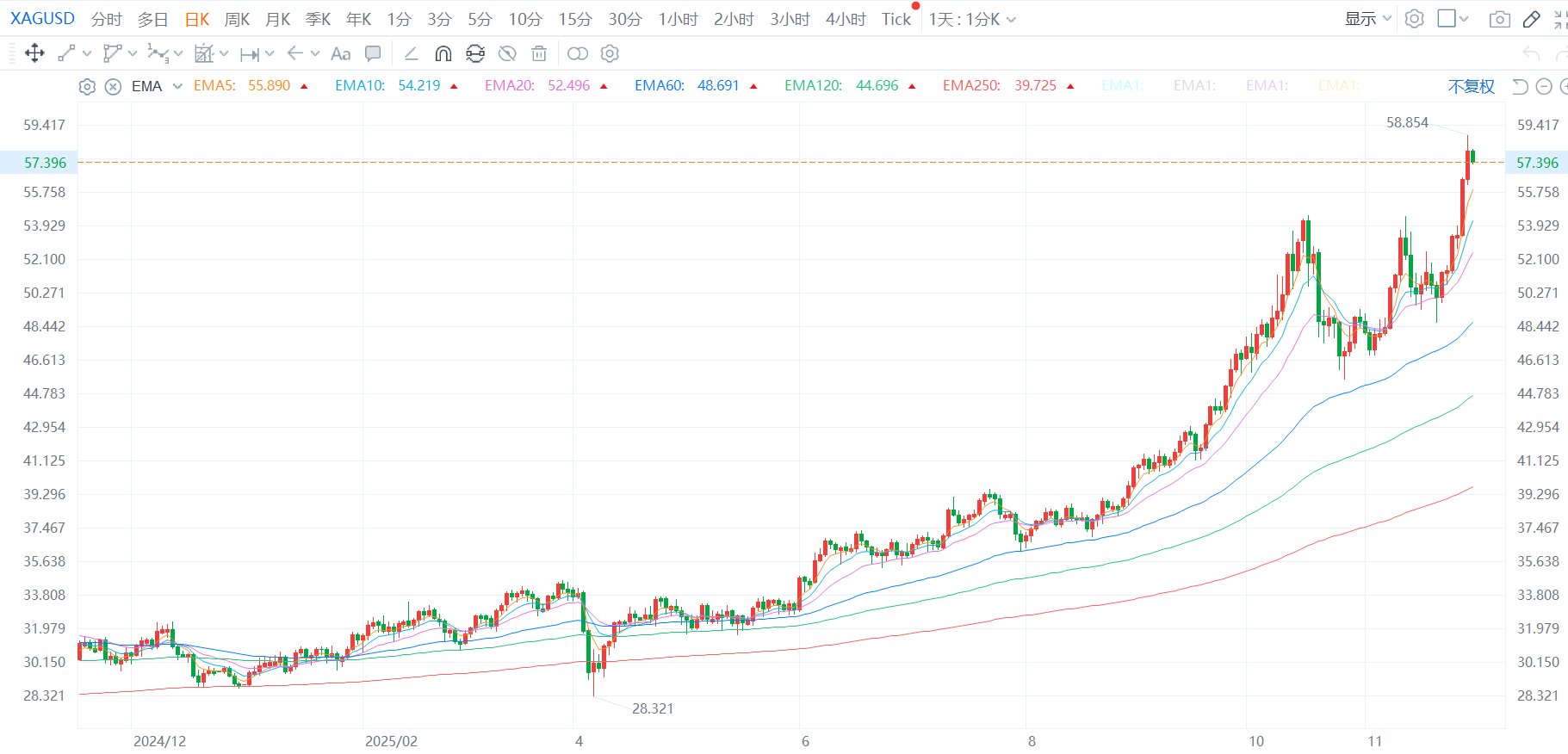Open the EMA indicator settings gear
This screenshot has width=1568, height=754.
click(87, 86)
